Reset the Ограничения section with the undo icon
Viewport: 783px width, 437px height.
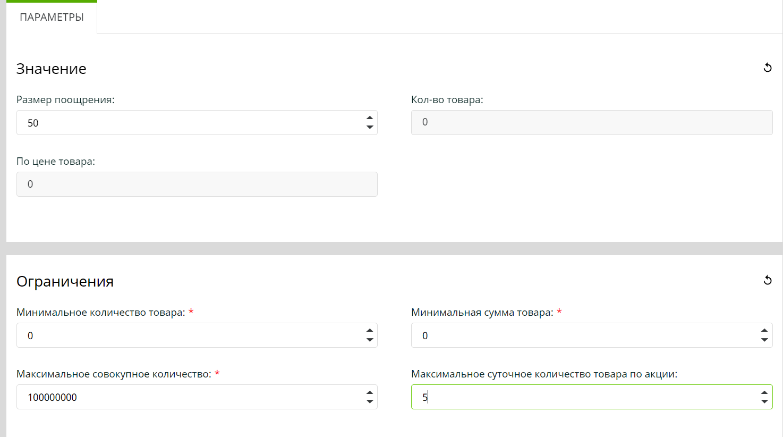pyautogui.click(x=767, y=281)
